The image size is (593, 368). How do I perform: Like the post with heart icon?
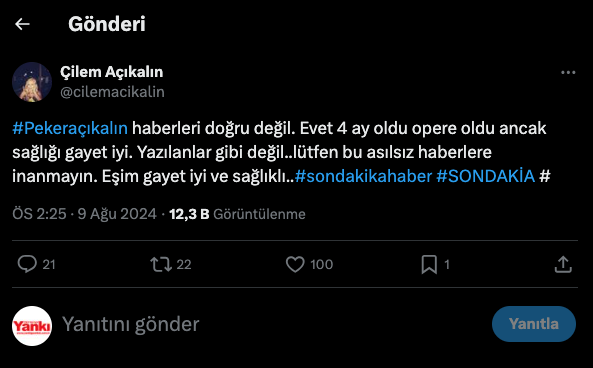(295, 264)
